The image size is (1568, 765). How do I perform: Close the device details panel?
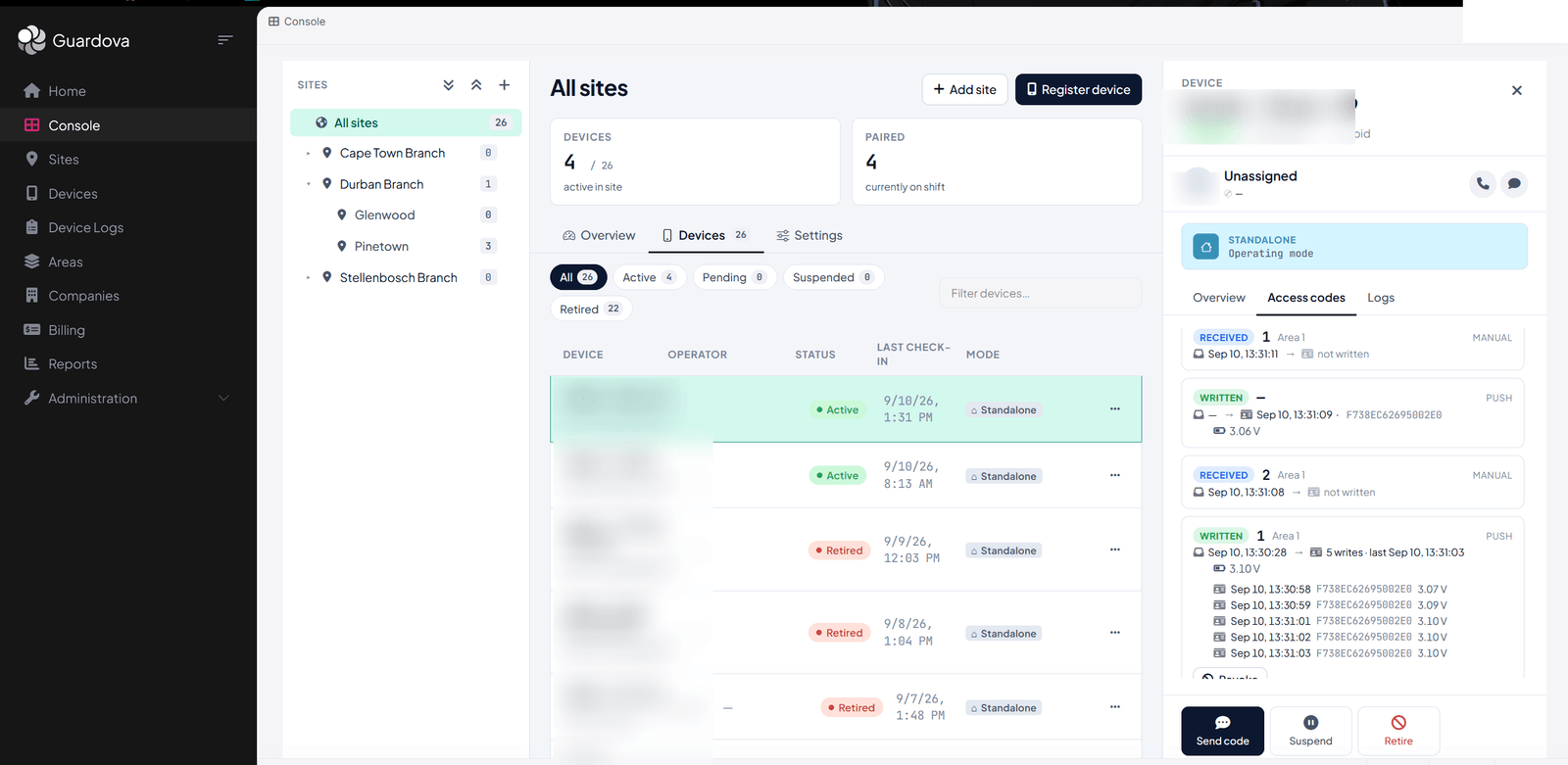1517,90
